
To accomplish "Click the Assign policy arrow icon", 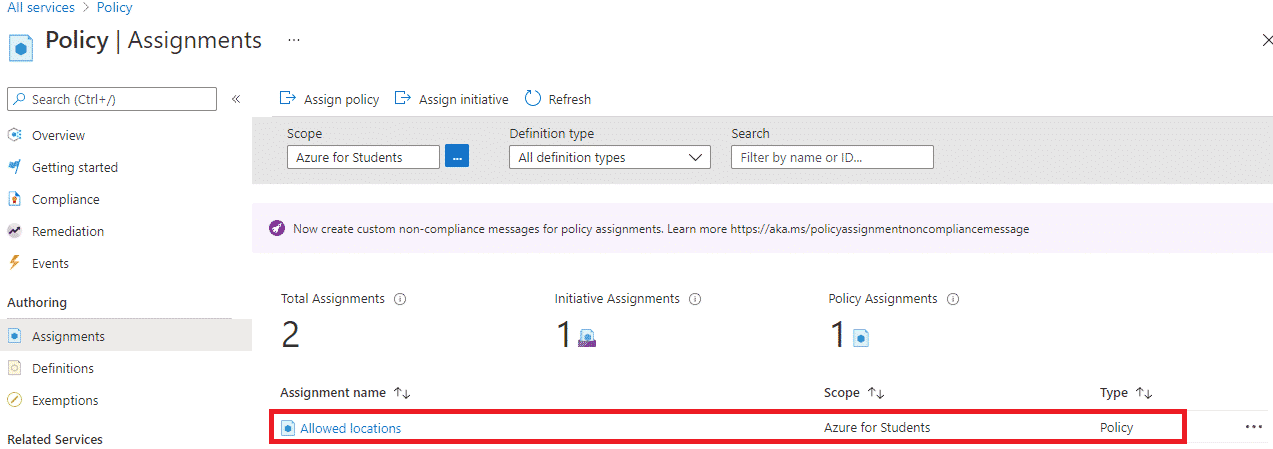I will point(287,98).
